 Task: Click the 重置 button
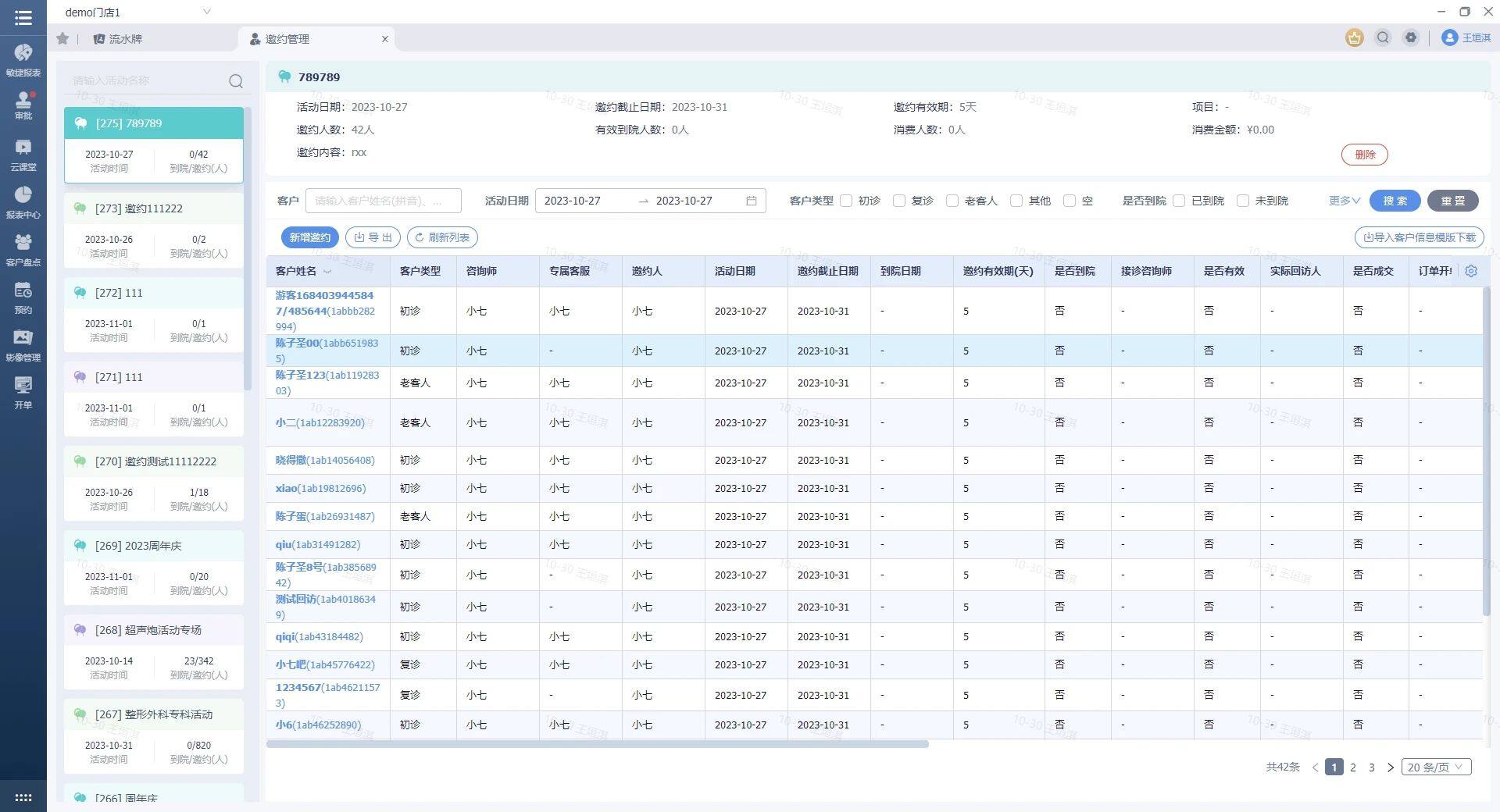tap(1453, 201)
